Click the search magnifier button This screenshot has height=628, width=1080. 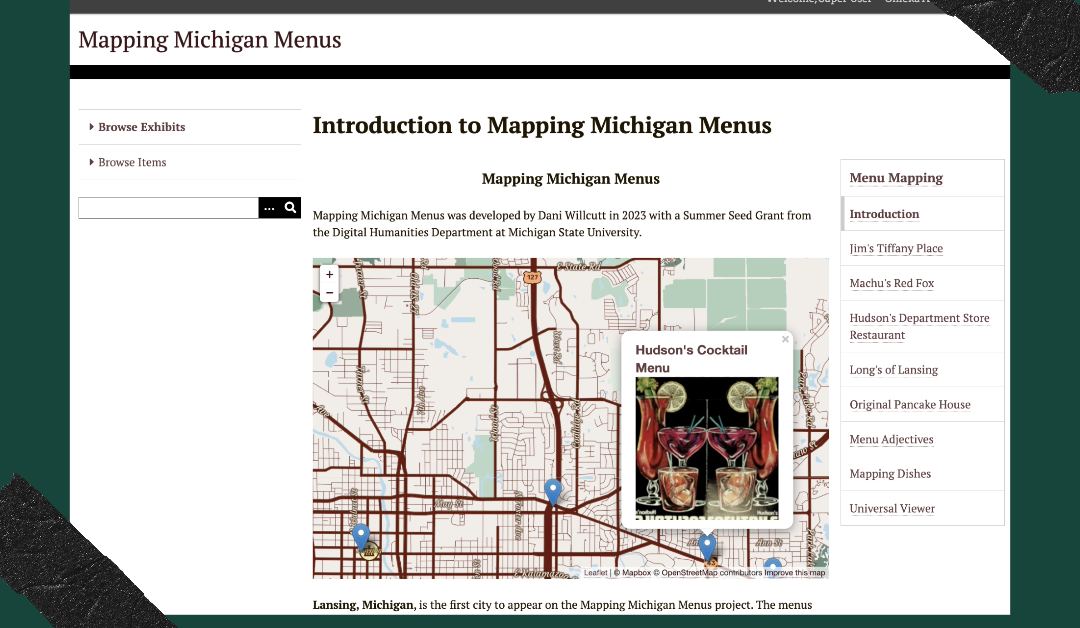pyautogui.click(x=291, y=207)
